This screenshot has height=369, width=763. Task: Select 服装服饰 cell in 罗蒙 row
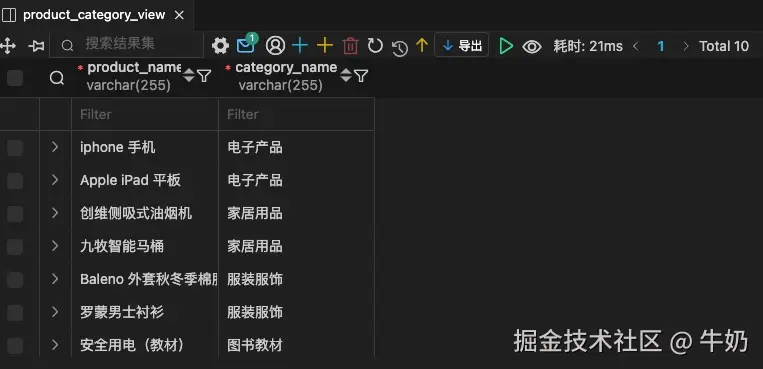tap(296, 313)
